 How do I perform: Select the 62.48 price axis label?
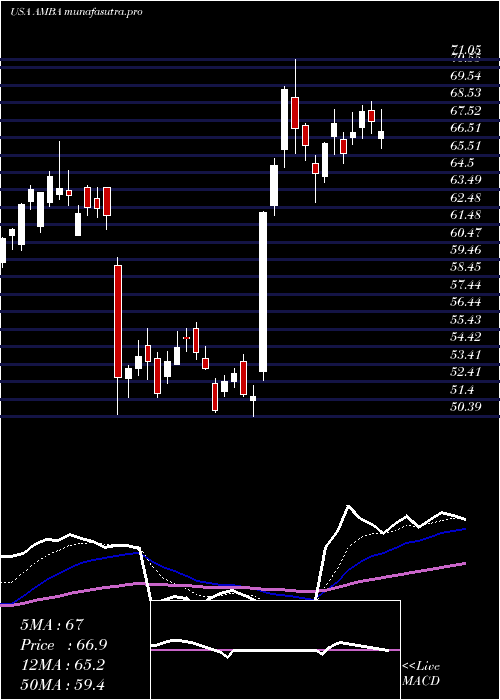coord(466,198)
